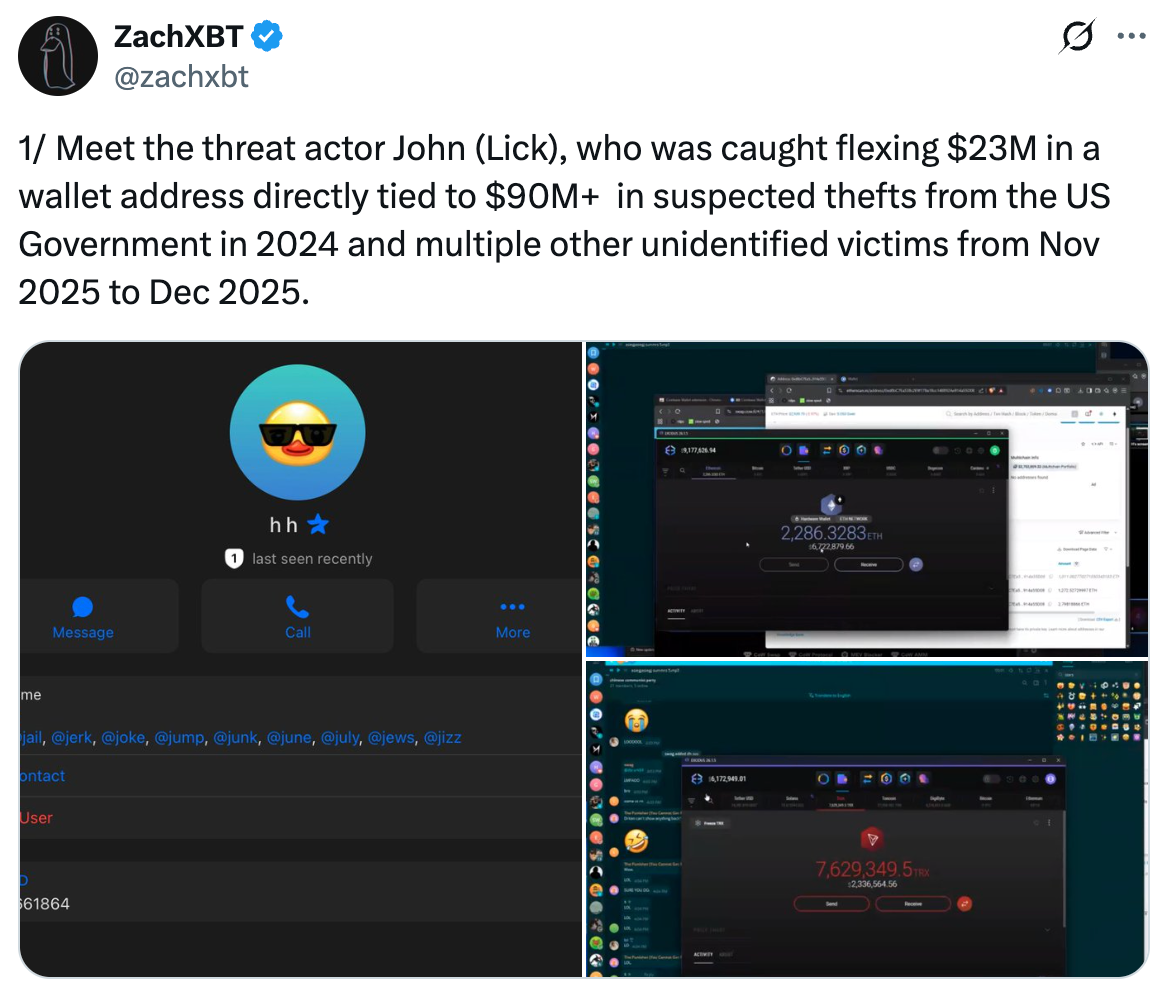Click the @jerk username link
Image resolution: width=1159 pixels, height=991 pixels.
click(72, 738)
